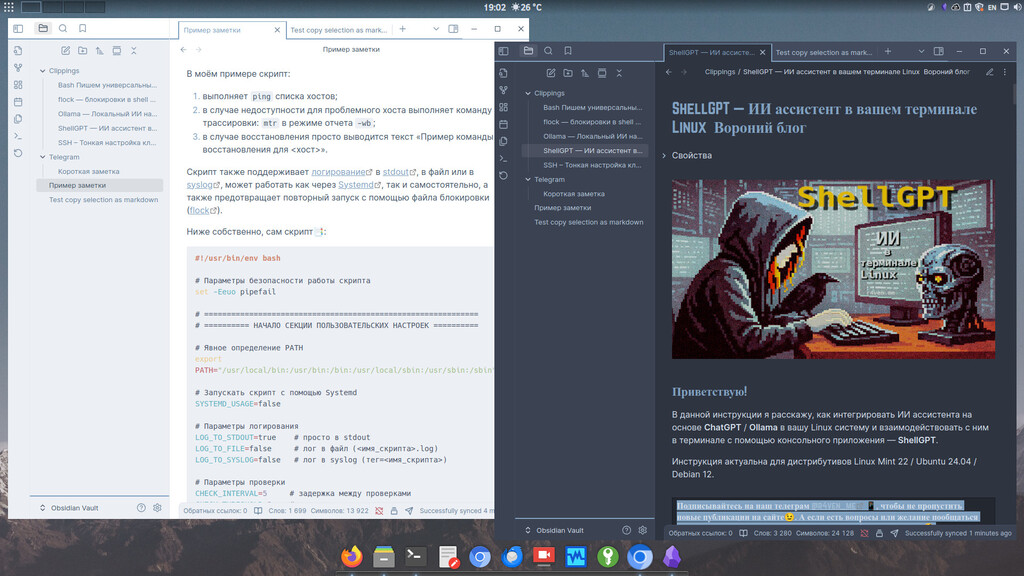The image size is (1024, 576).
Task: Change sort order in dark window file explorer
Action: (x=585, y=73)
